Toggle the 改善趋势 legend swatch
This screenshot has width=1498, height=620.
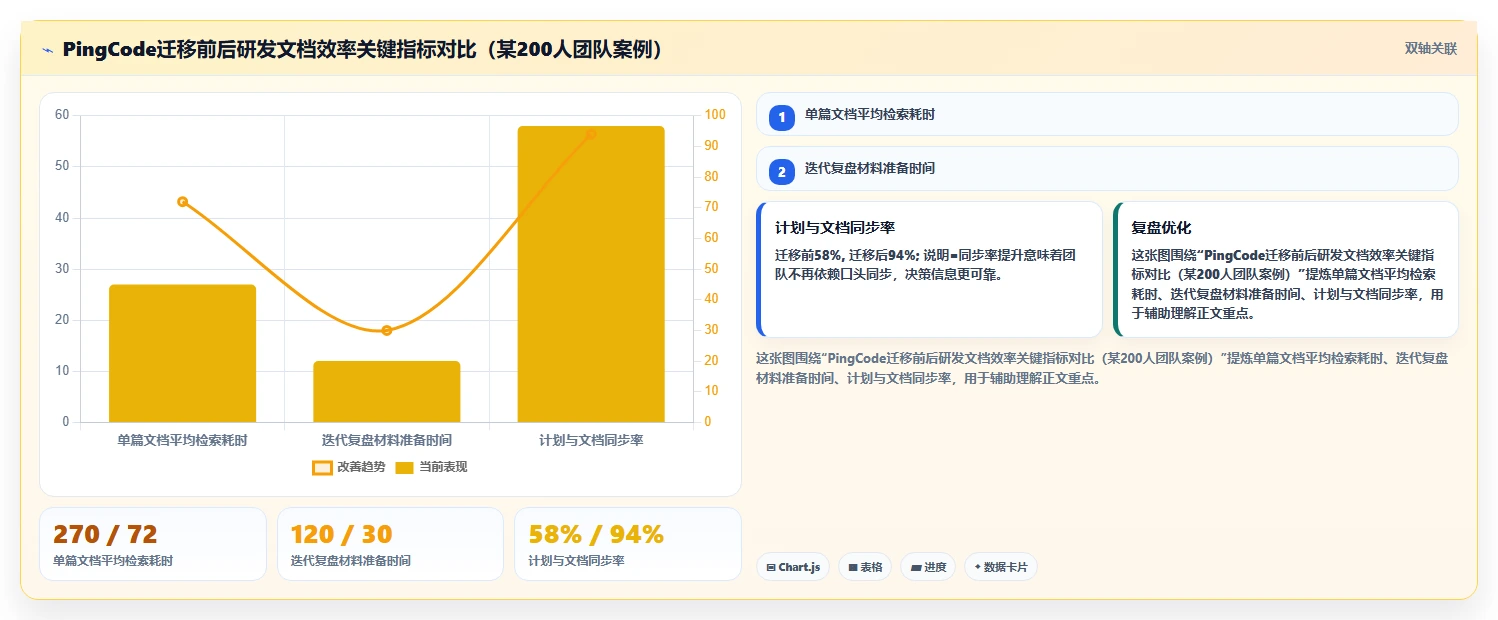coord(322,467)
